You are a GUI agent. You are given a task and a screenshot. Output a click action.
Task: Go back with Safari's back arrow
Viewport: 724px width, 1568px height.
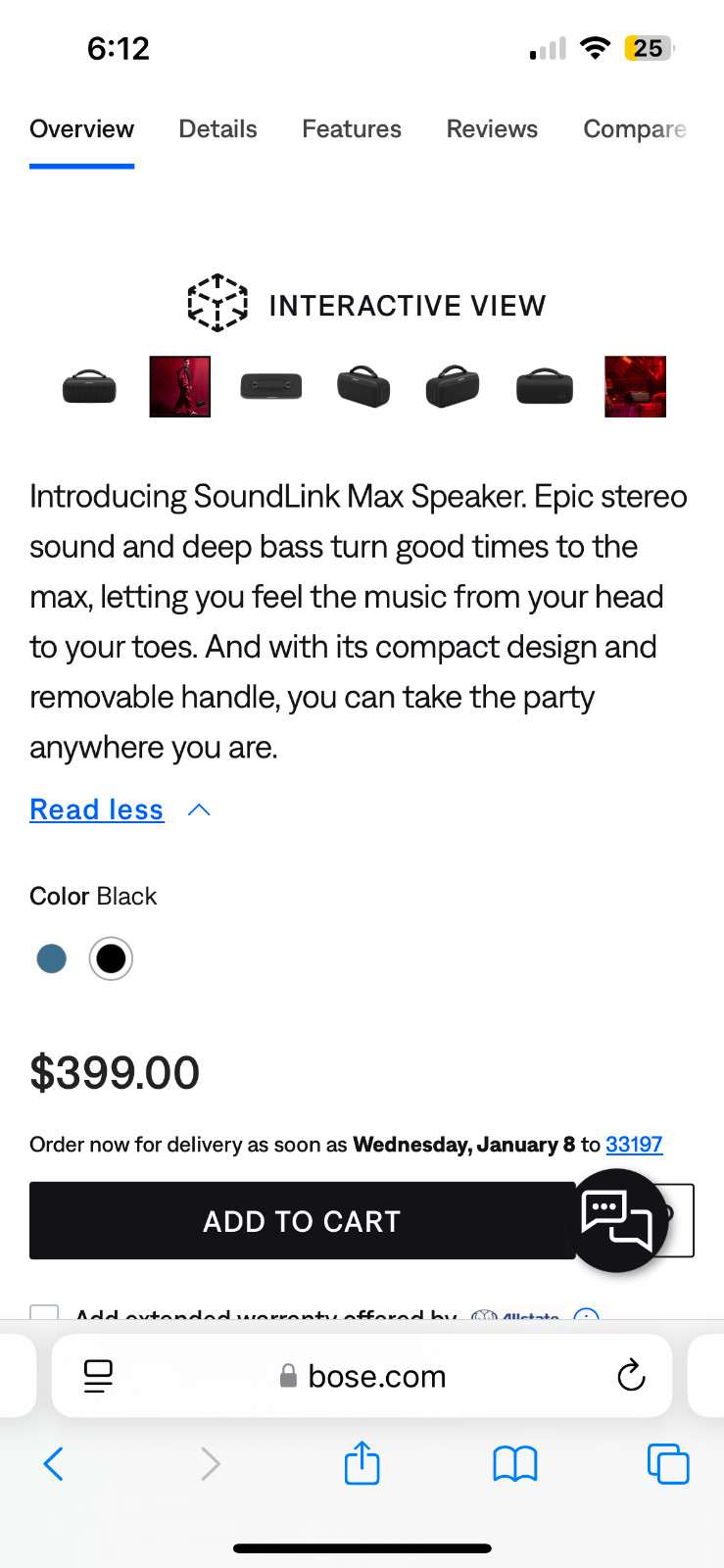pos(54,1464)
